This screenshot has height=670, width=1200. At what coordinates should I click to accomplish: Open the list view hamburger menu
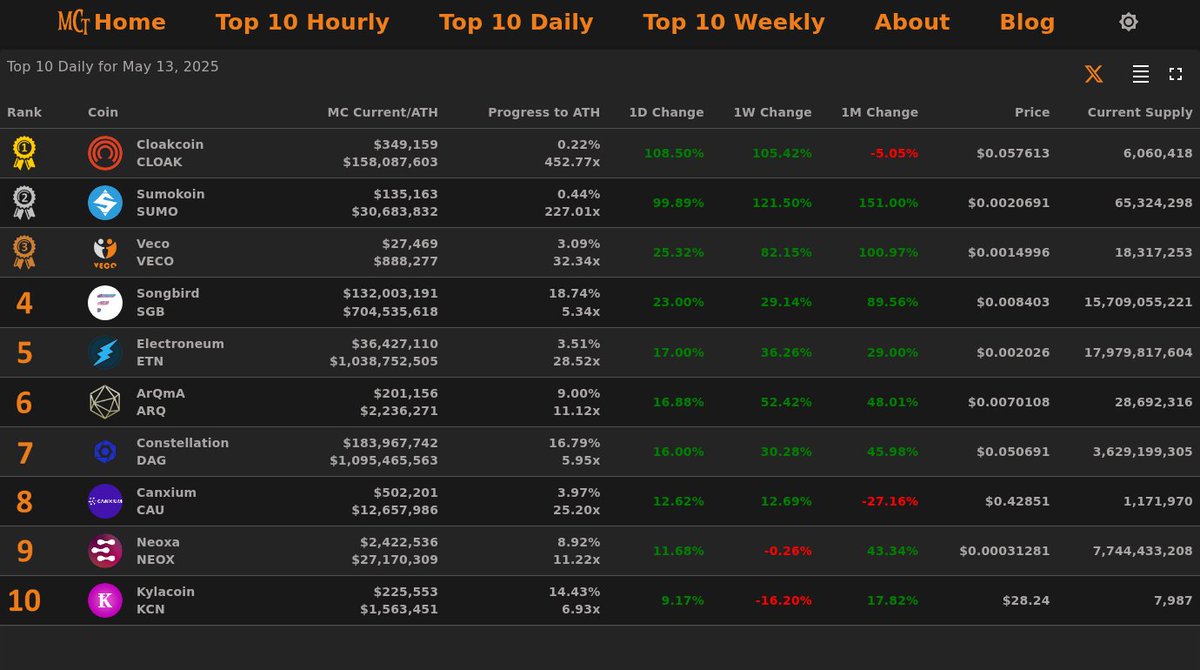tap(1139, 73)
